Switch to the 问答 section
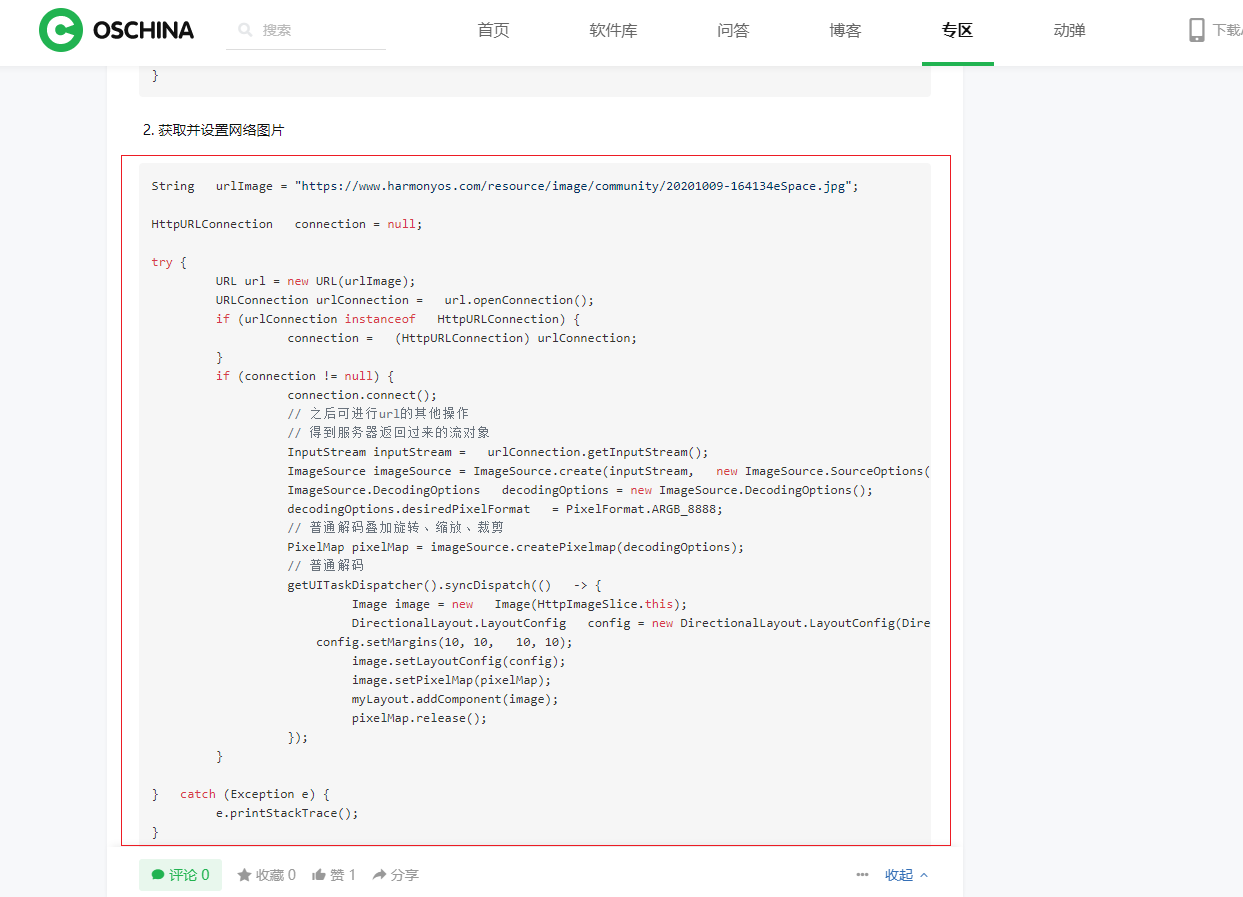Screen dimensions: 1243x897 pos(733,30)
